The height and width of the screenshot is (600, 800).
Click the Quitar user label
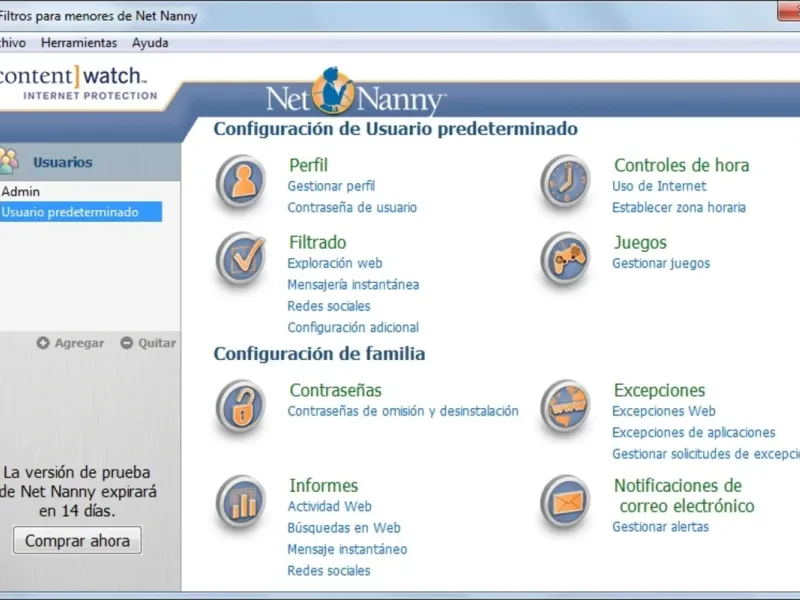[x=157, y=343]
